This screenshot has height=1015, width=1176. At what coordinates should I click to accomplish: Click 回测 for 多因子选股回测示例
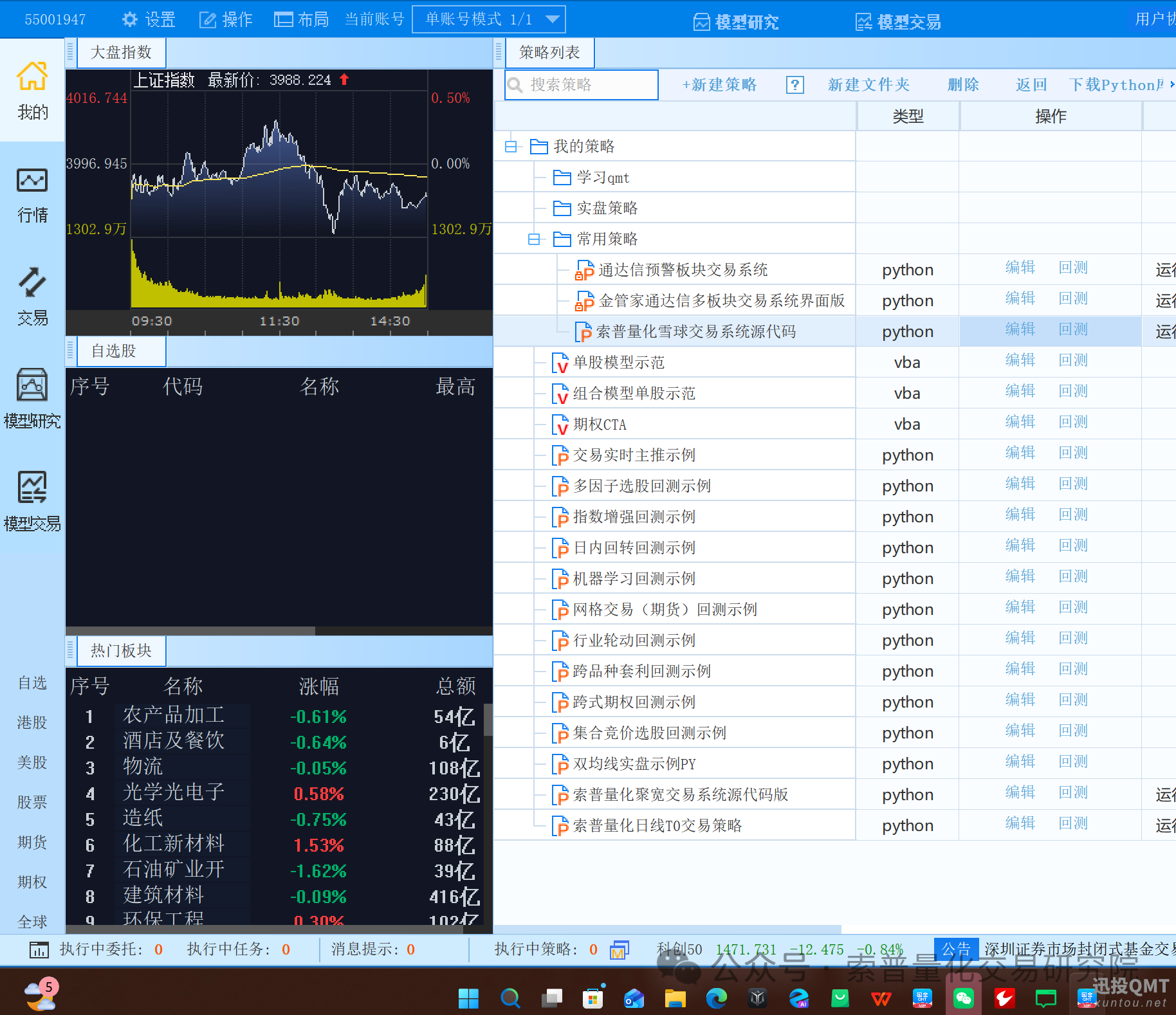tap(1073, 484)
